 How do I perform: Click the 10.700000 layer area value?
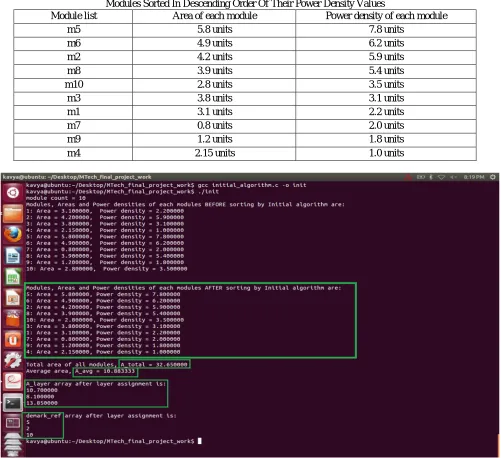pyautogui.click(x=42, y=390)
